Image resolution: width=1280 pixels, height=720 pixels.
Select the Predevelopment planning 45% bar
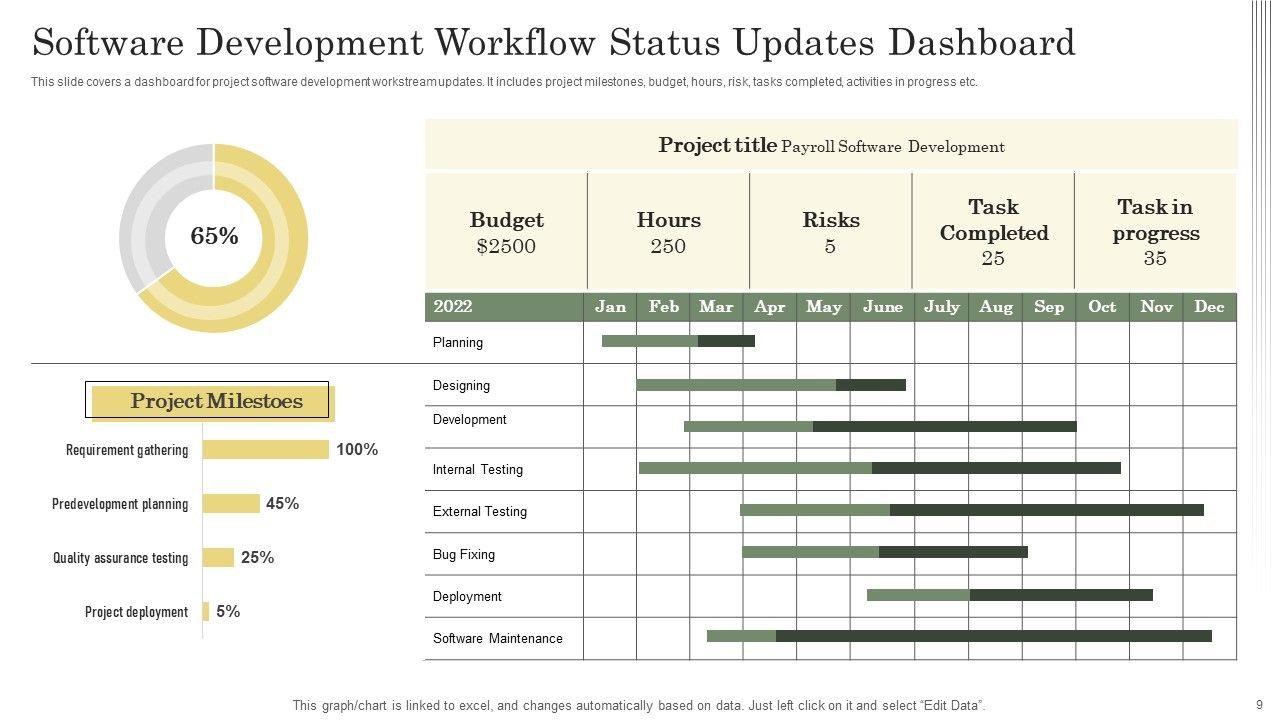(231, 504)
